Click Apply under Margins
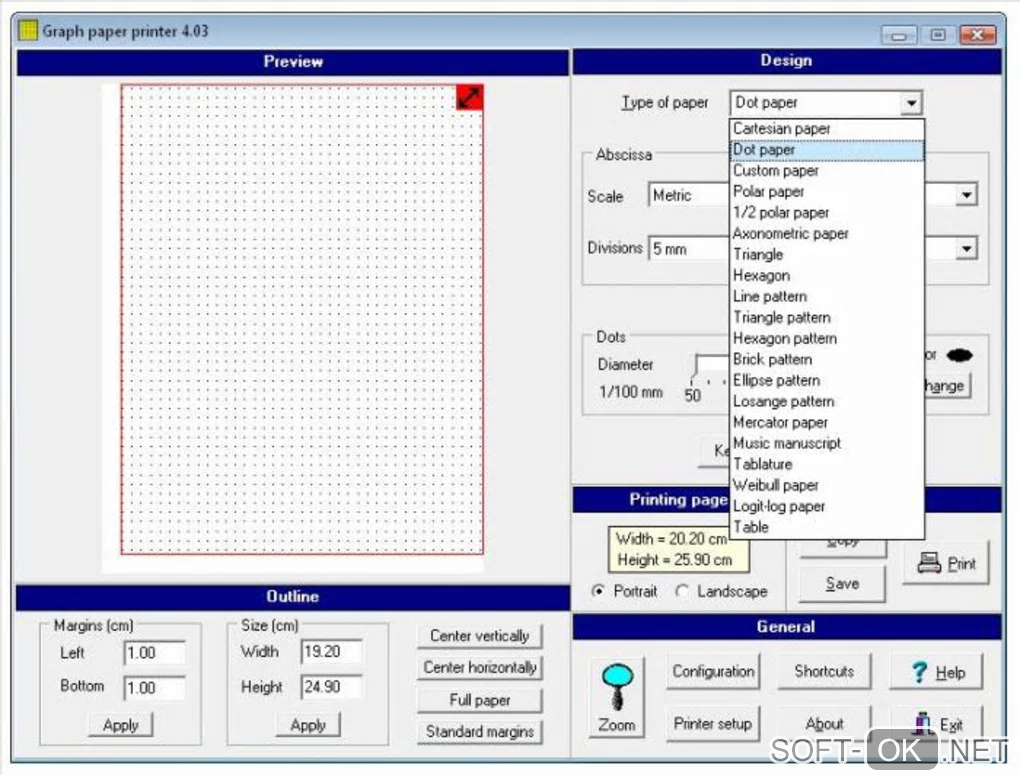1020x775 pixels. (x=120, y=725)
